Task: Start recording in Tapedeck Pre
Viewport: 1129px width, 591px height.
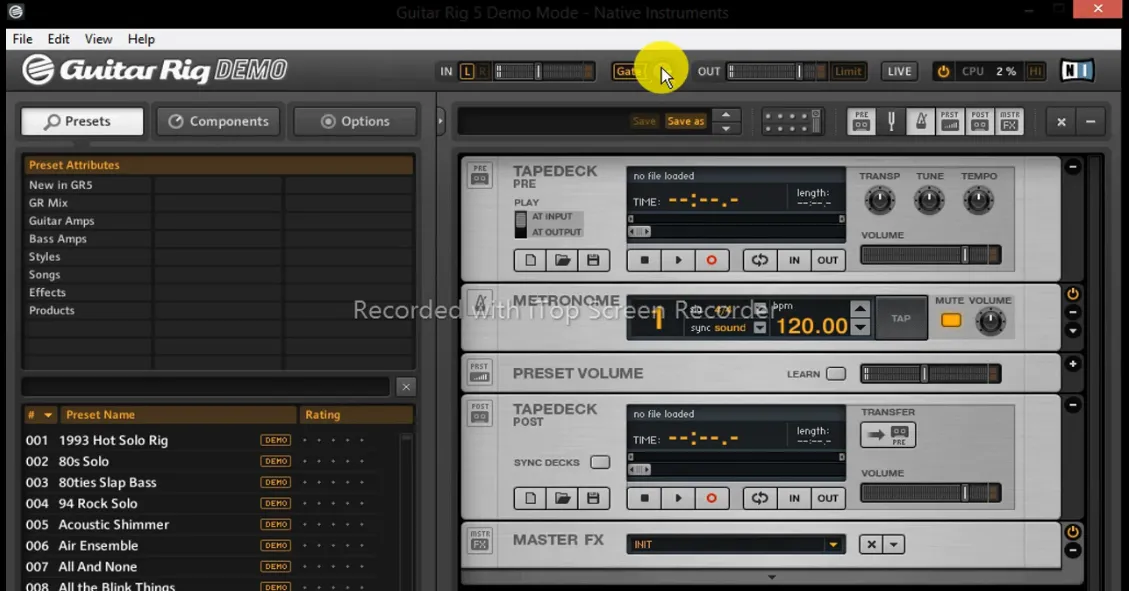Action: [711, 260]
